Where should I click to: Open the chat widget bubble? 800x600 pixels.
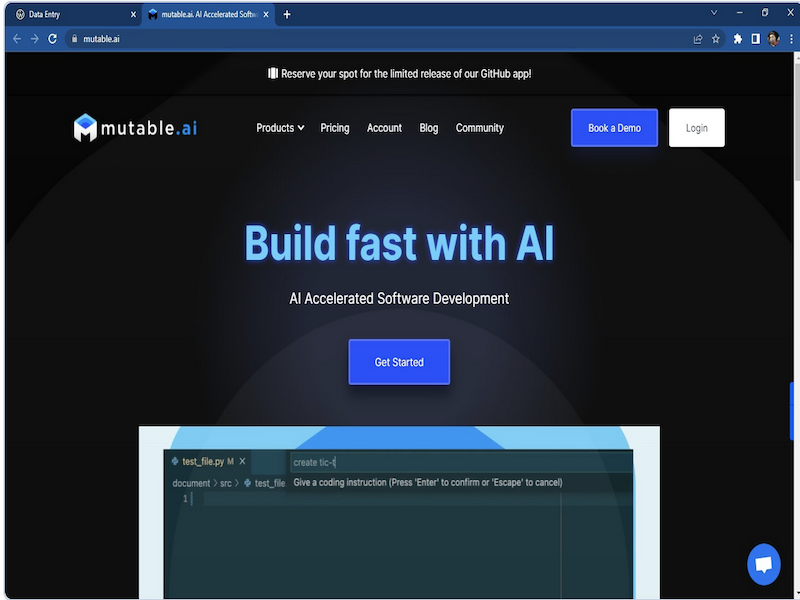(764, 564)
